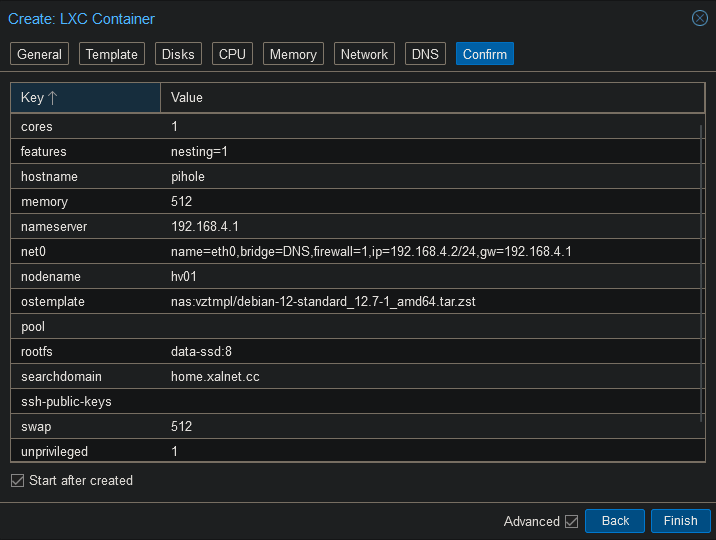Switch to the Network tab
The height and width of the screenshot is (540, 716).
point(364,54)
